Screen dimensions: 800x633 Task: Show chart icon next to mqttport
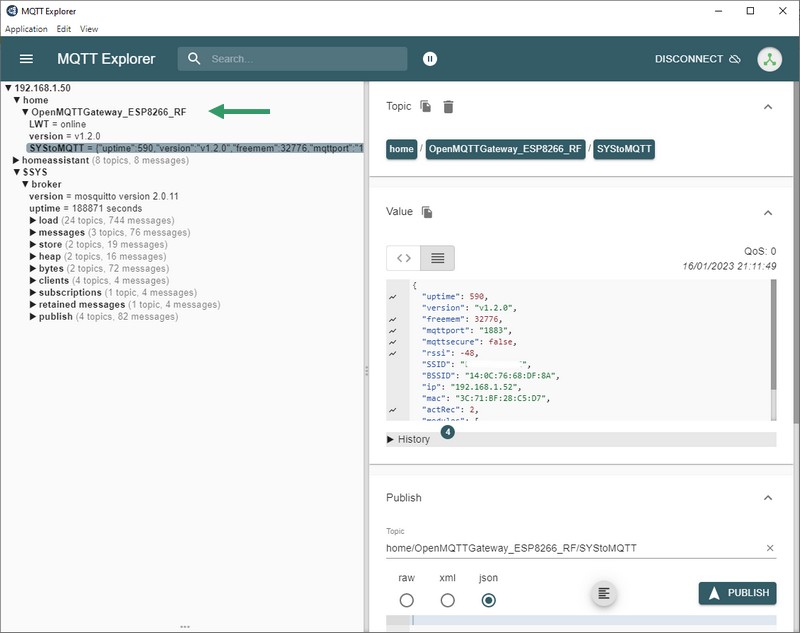392,331
